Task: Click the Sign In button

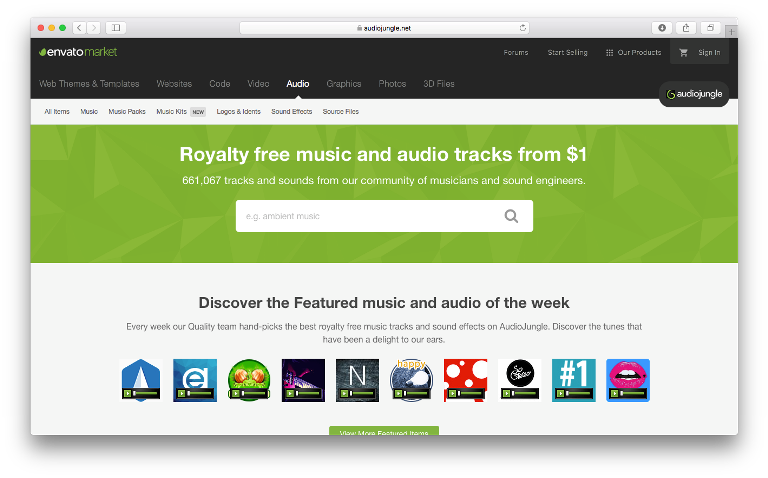Action: pyautogui.click(x=709, y=52)
